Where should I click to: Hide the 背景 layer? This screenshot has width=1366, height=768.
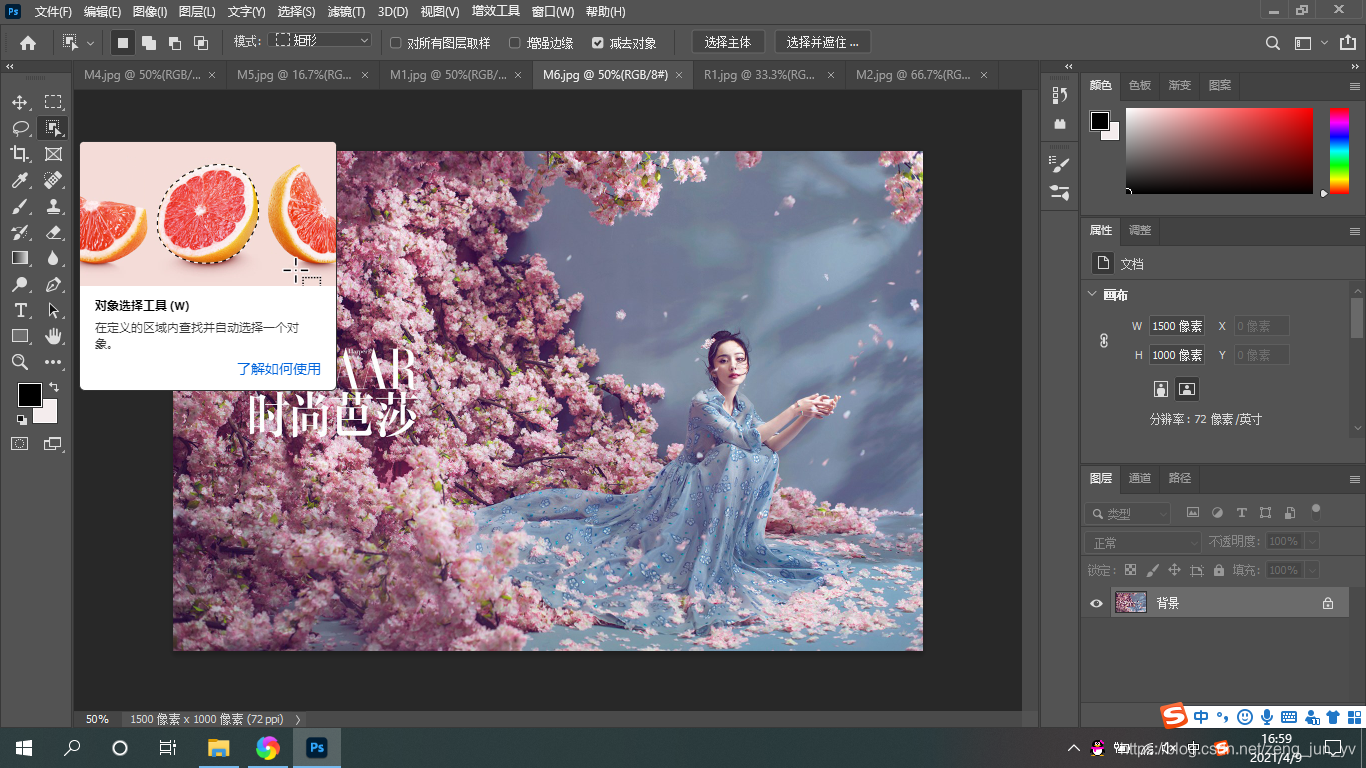1096,602
